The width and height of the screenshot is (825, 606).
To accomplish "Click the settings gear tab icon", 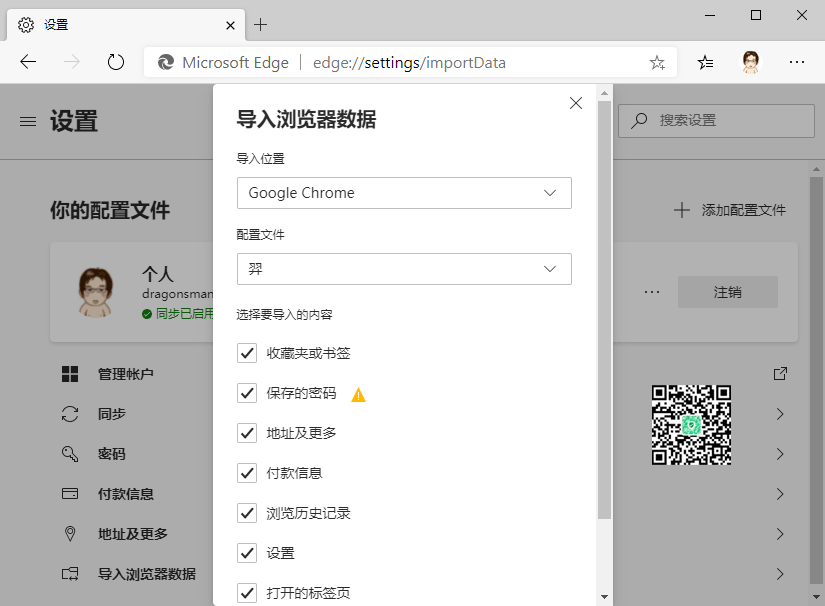I will click(25, 25).
